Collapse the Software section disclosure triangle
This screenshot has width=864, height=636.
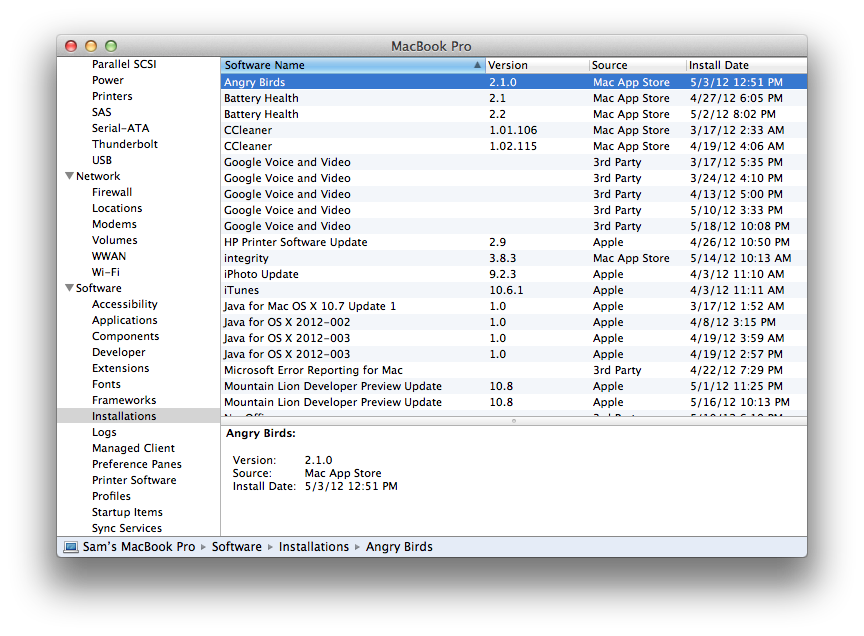tap(69, 288)
